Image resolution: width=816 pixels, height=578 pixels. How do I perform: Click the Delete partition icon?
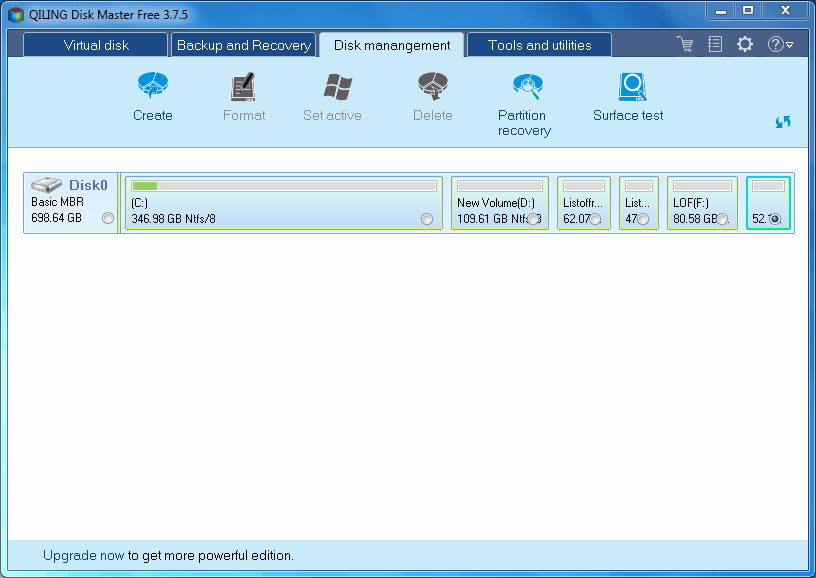click(x=432, y=86)
